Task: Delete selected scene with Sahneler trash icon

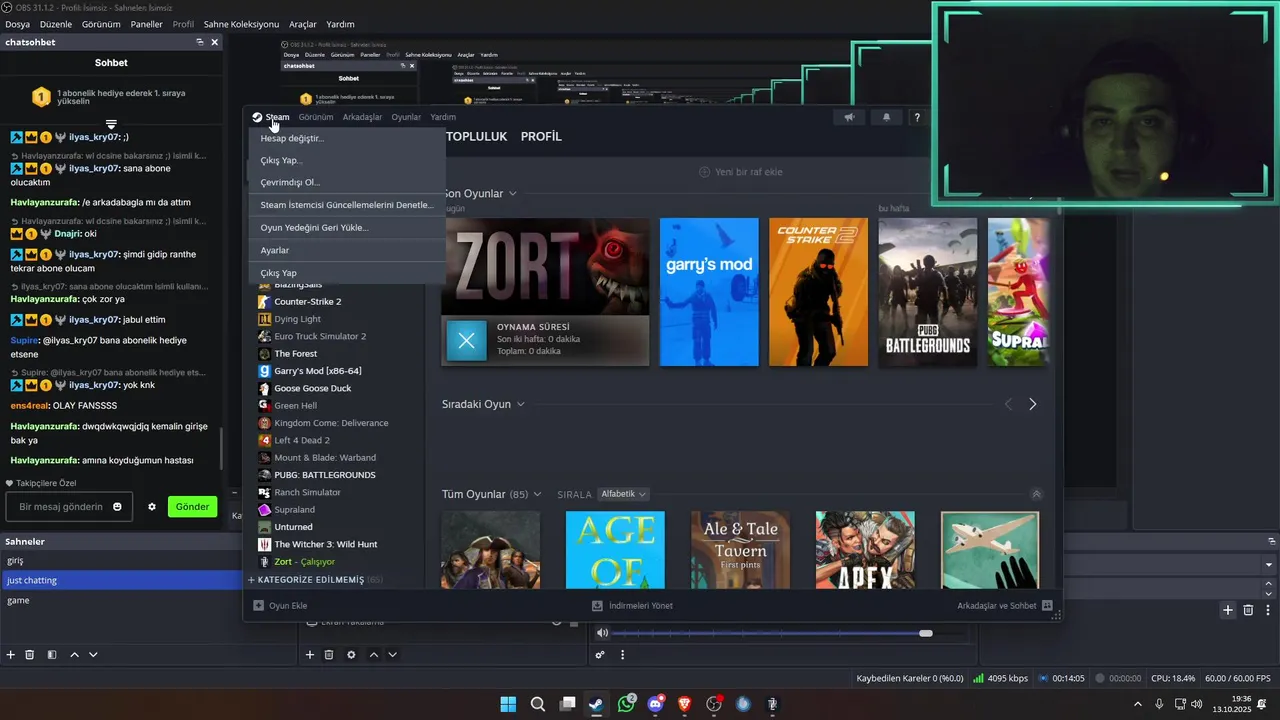Action: click(x=30, y=654)
